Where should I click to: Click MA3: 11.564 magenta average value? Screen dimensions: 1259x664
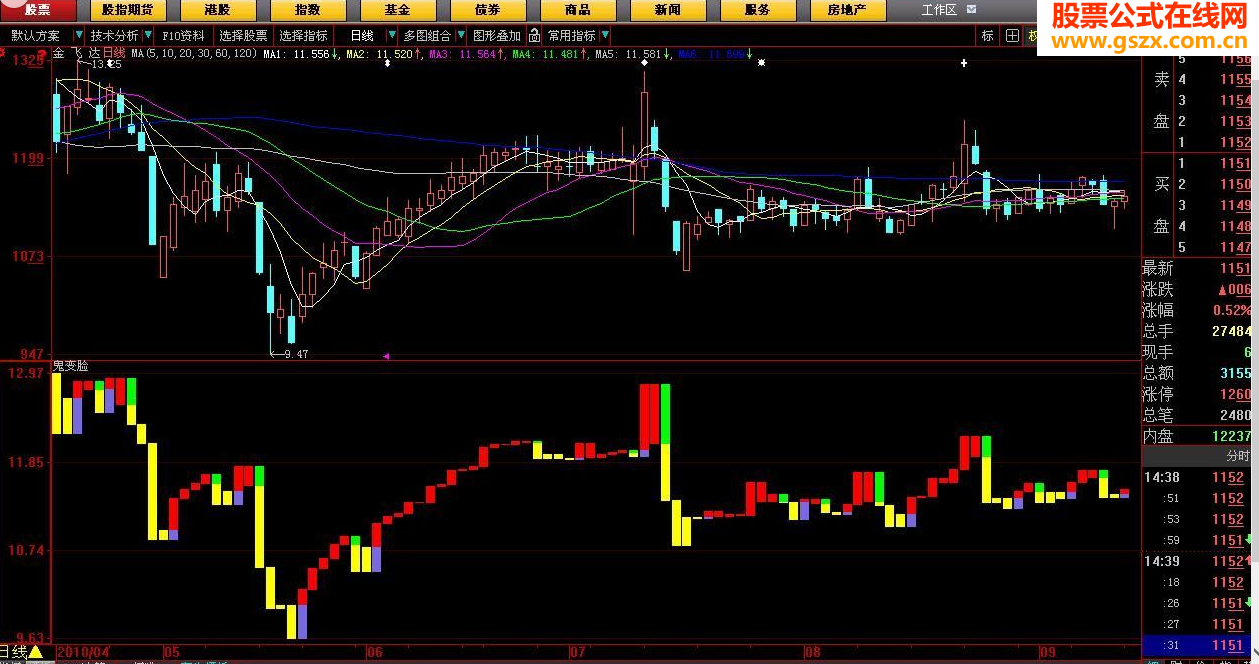[467, 54]
